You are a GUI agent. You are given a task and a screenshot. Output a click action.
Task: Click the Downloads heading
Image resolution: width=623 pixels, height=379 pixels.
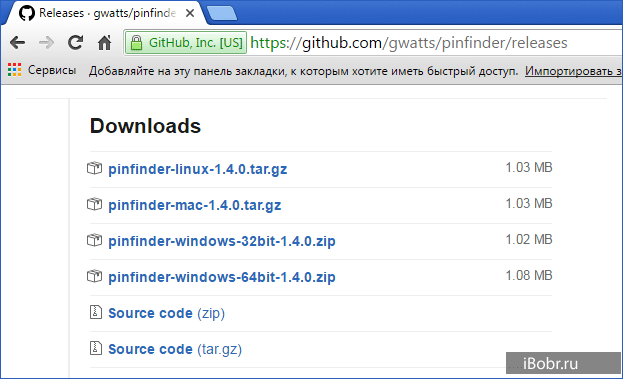pos(145,126)
